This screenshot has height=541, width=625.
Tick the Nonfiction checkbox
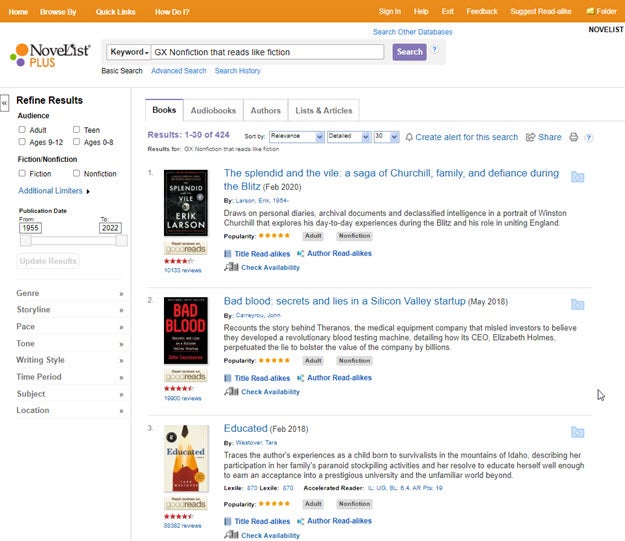pos(77,173)
